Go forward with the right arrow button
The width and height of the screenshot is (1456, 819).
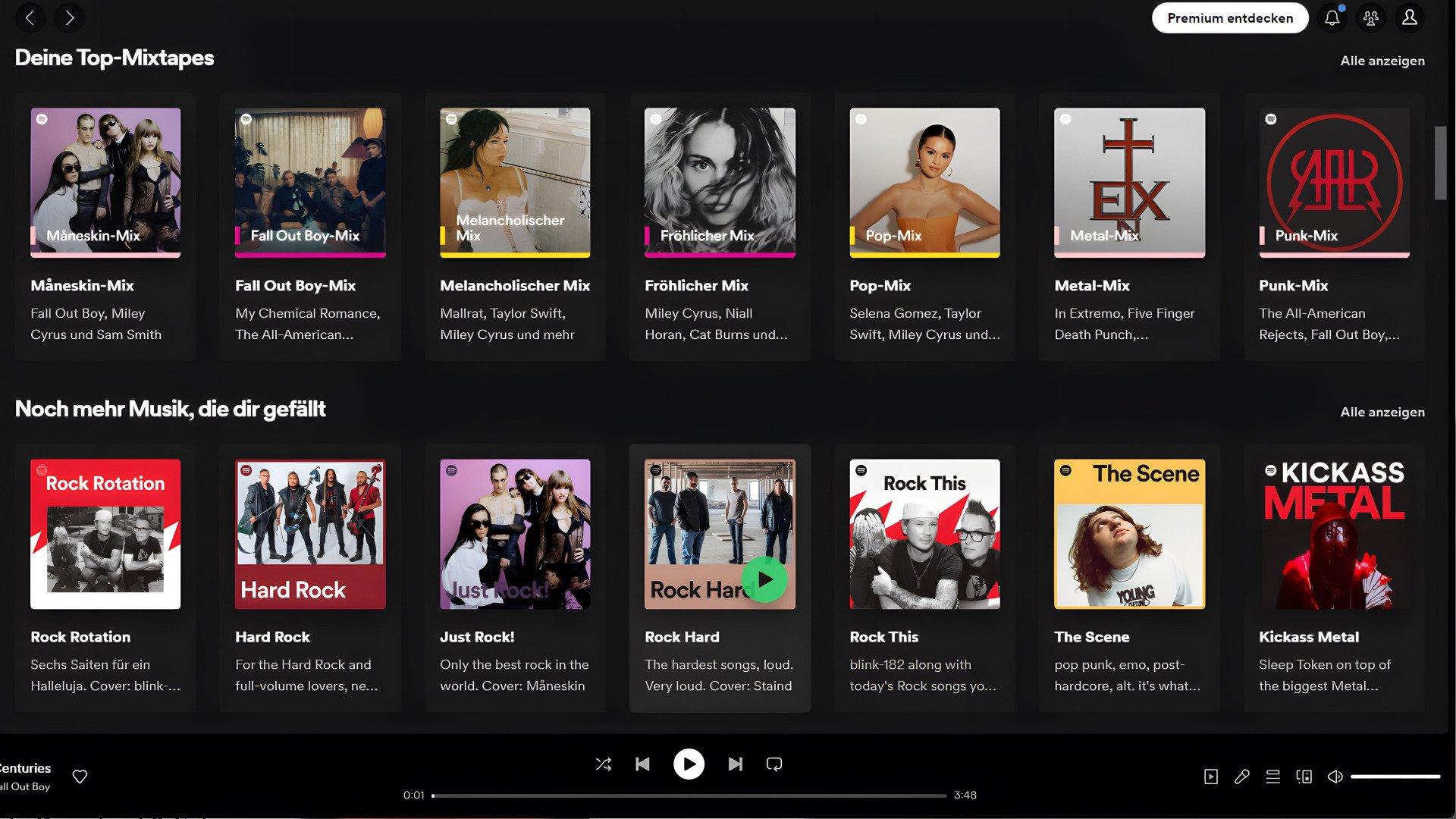coord(69,17)
